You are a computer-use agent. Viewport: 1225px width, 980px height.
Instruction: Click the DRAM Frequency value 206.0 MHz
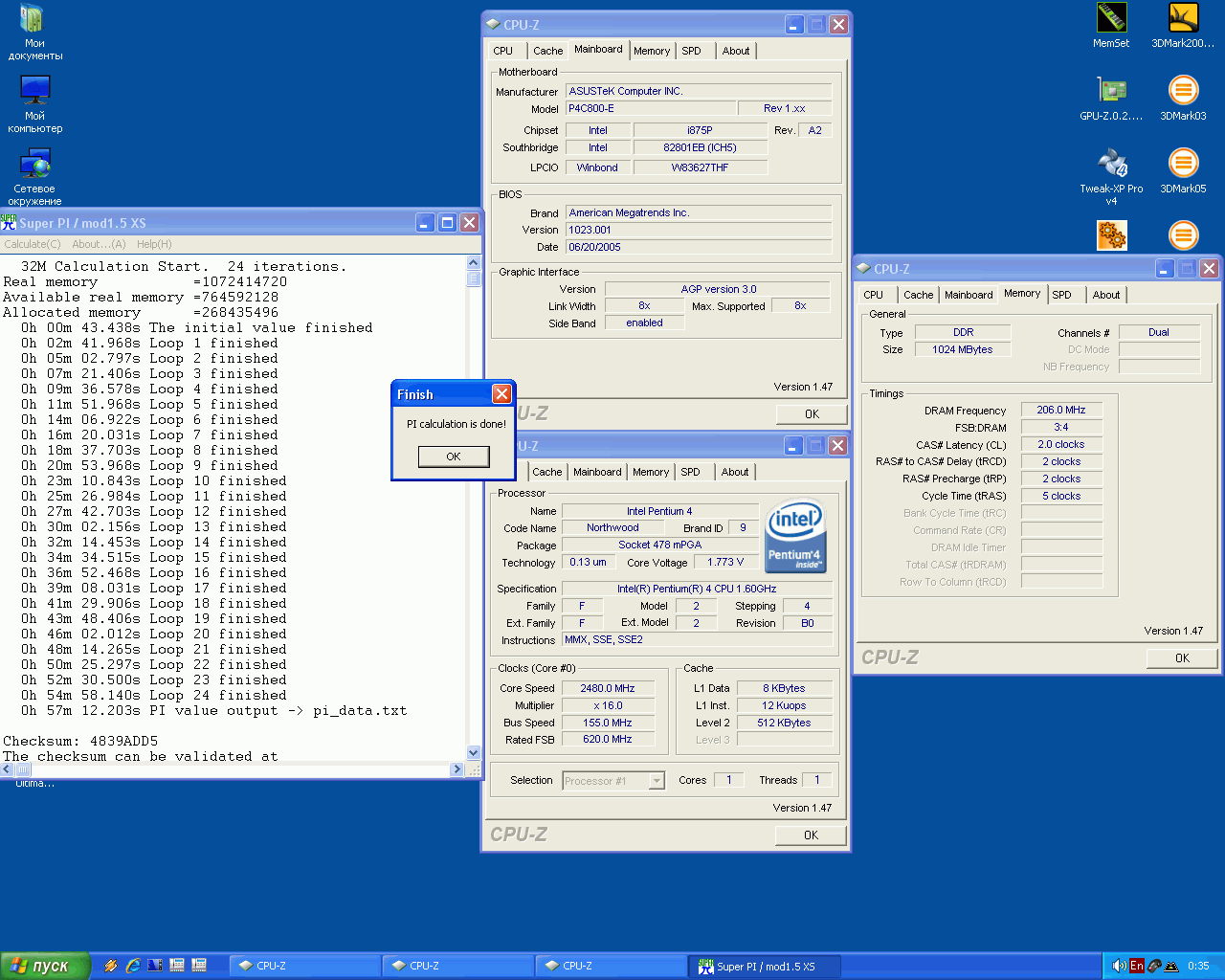coord(1060,410)
